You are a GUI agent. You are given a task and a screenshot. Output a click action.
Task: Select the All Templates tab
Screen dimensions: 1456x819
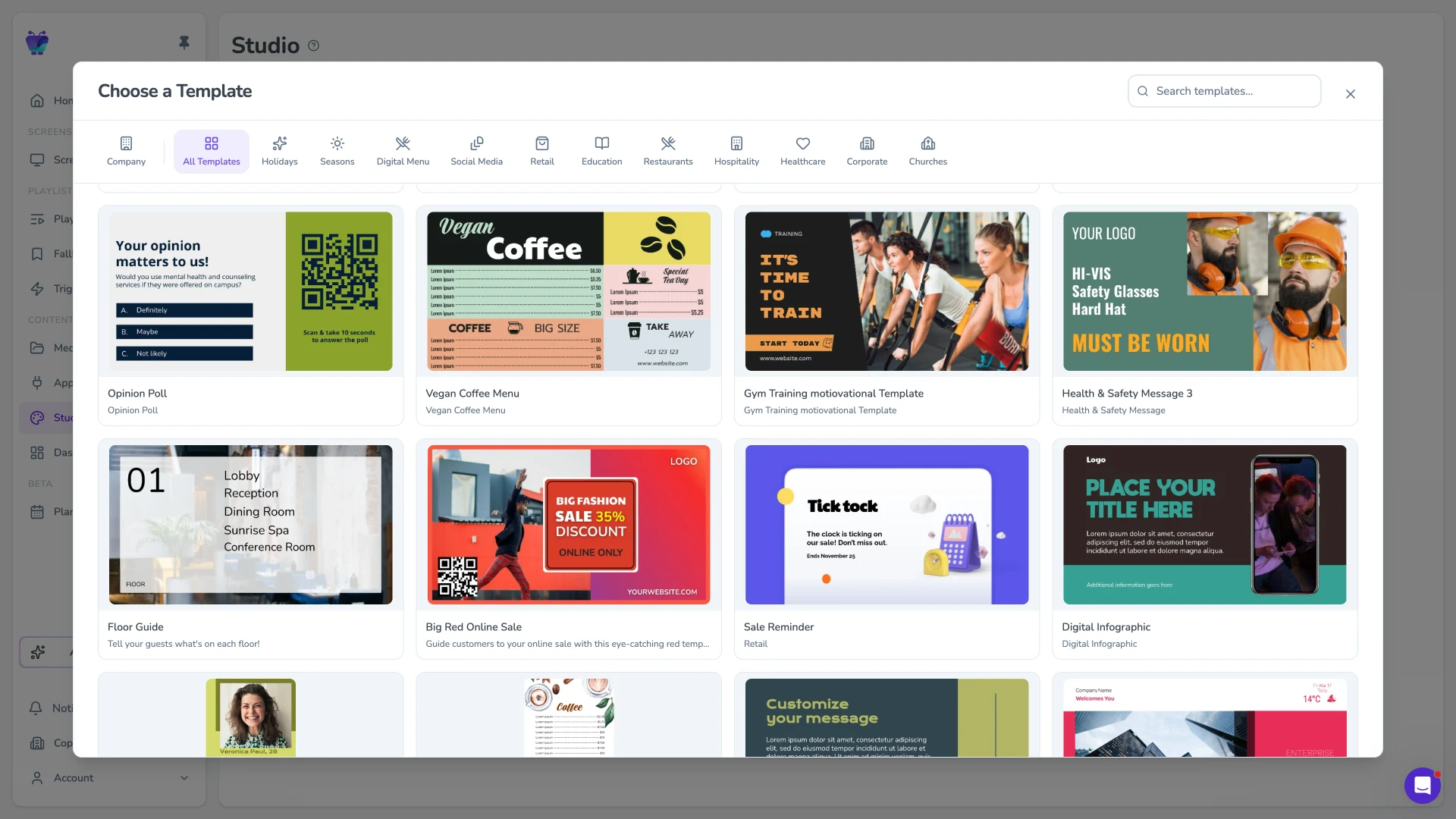point(212,151)
